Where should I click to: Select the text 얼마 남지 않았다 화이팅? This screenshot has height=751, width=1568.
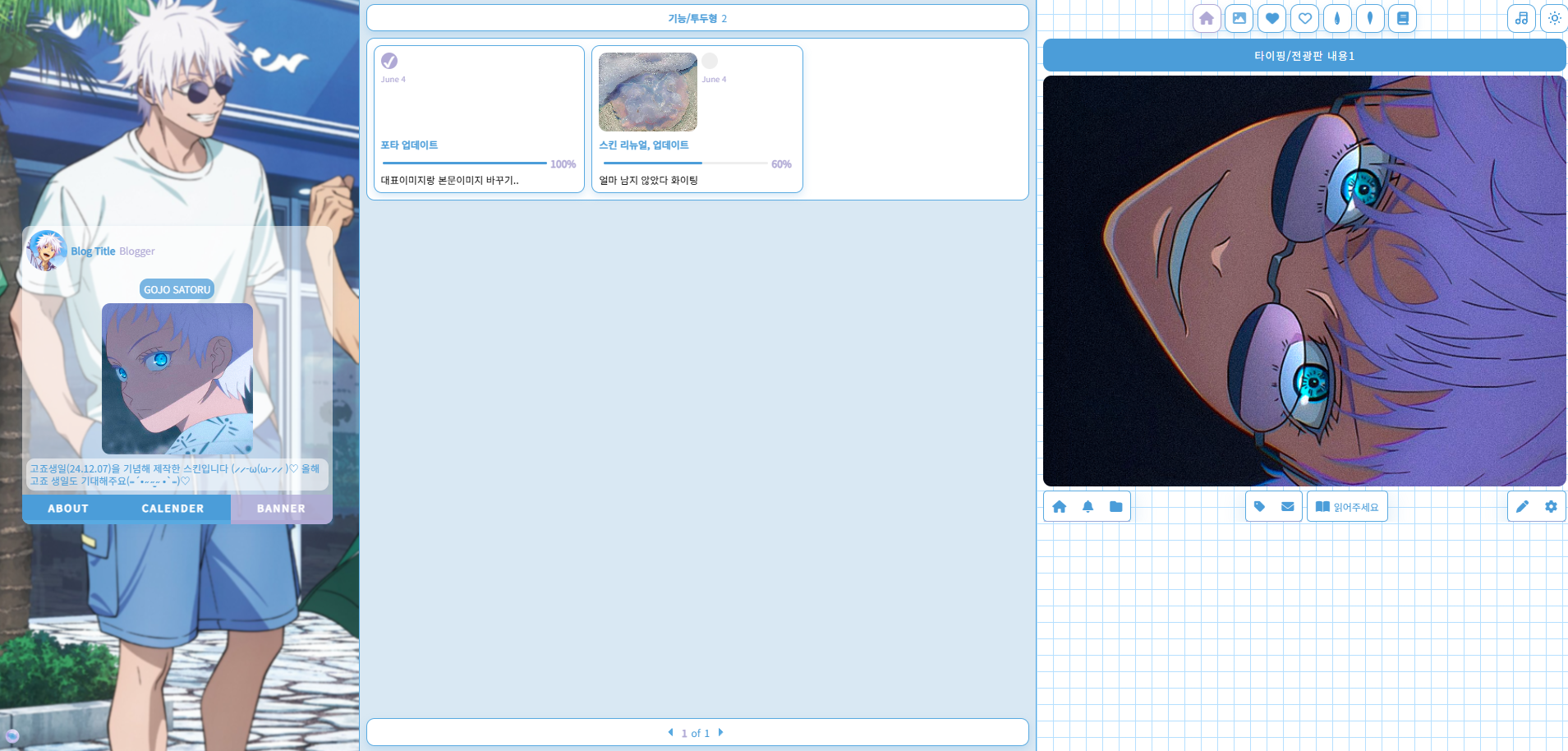pos(648,180)
